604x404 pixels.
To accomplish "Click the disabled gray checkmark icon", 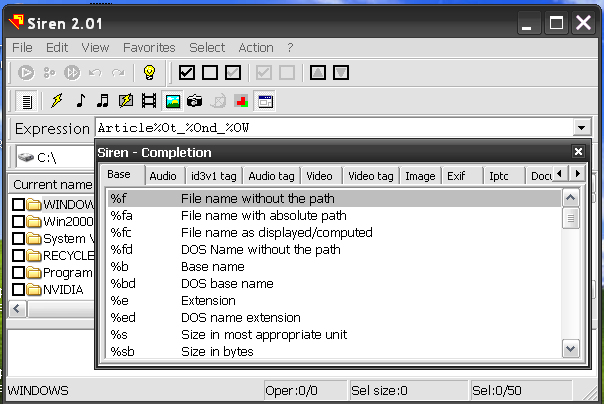I will [264, 72].
